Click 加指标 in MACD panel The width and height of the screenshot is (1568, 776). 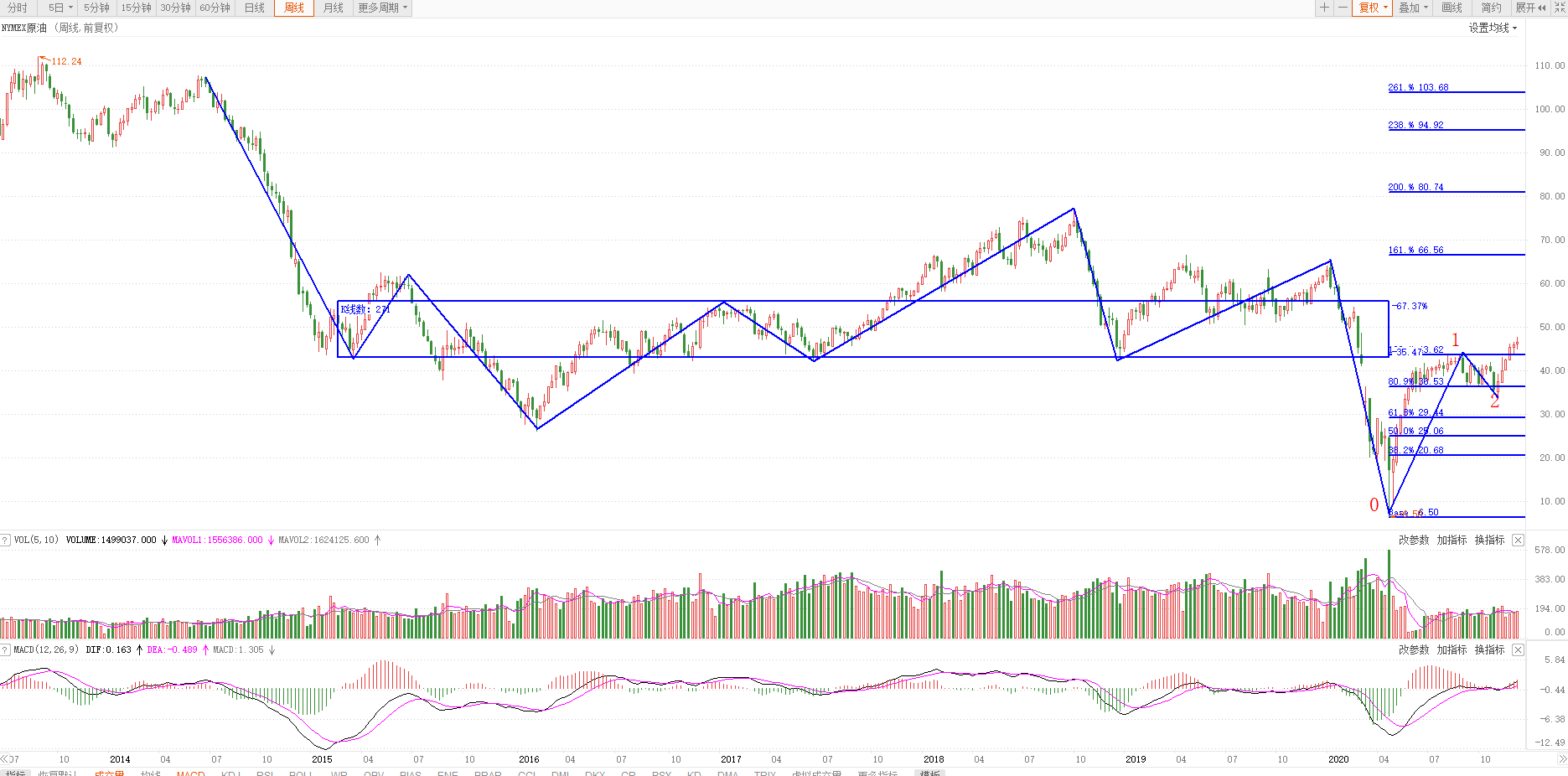coord(1452,650)
